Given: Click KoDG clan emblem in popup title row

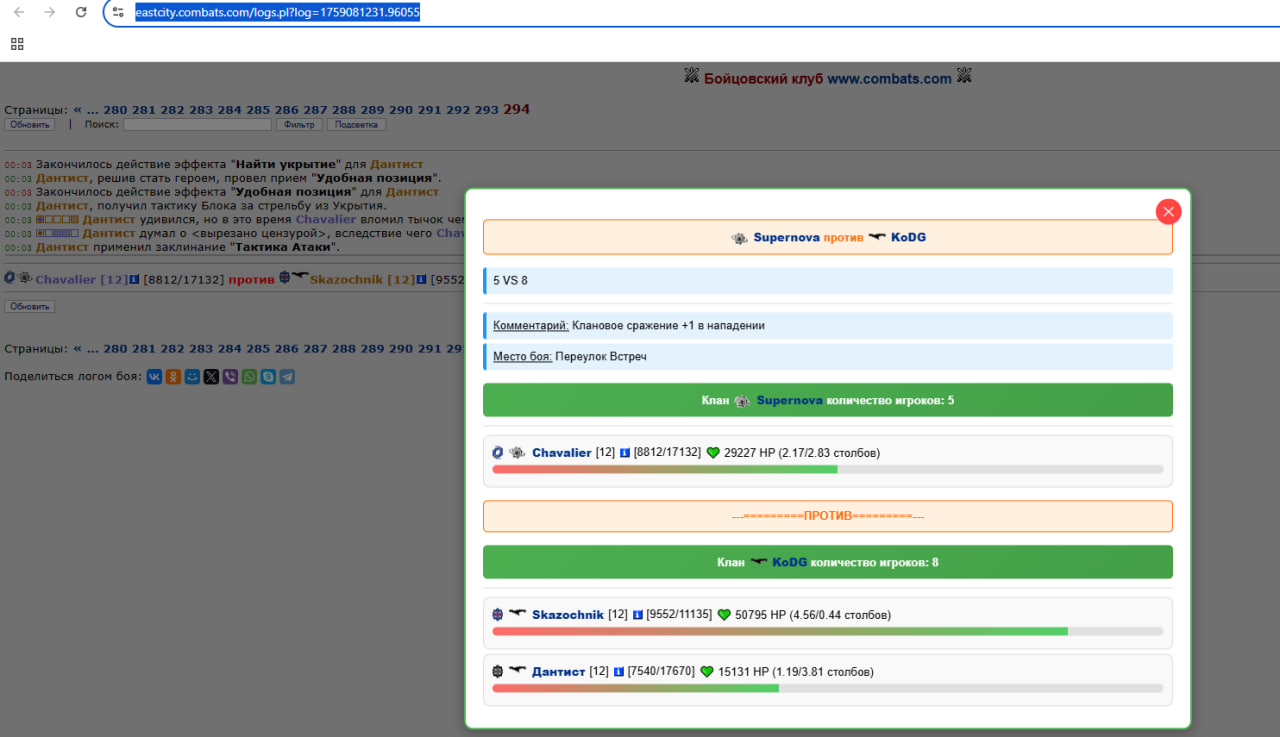Looking at the screenshot, I should click(877, 238).
